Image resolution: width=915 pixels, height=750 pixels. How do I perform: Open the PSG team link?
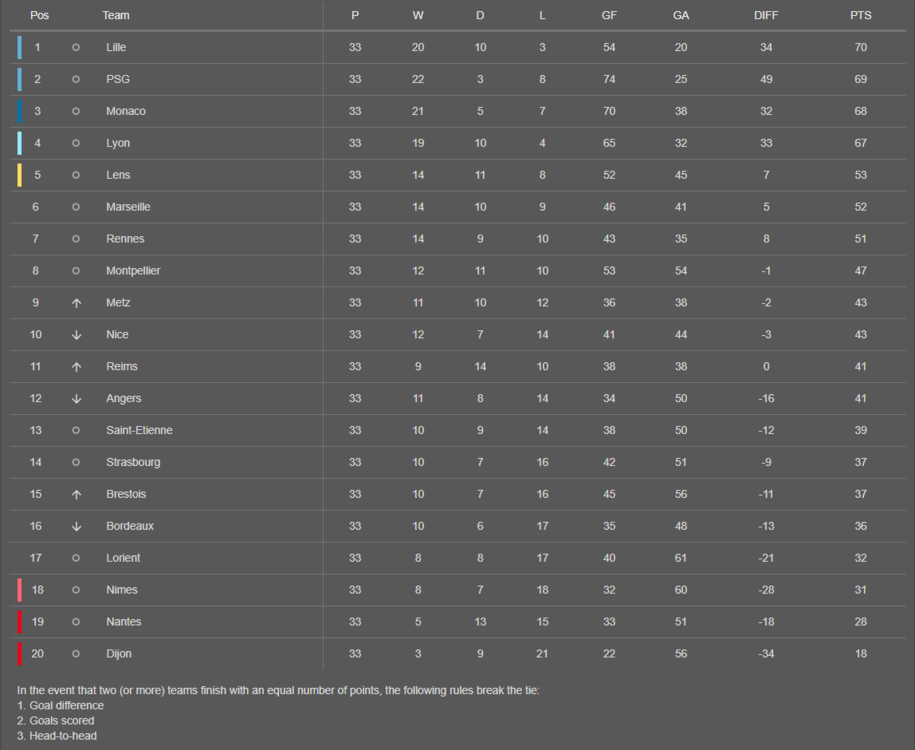click(x=118, y=80)
